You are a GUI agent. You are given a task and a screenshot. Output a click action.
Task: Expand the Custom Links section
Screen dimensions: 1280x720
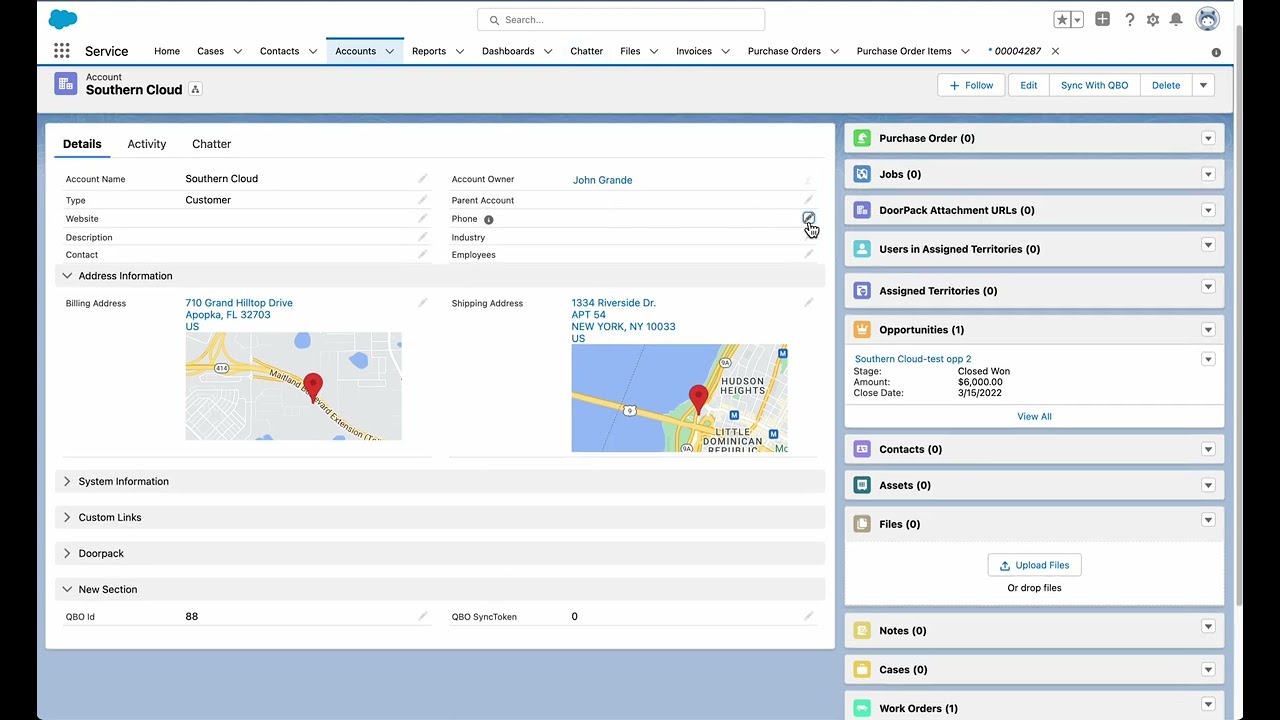(x=440, y=517)
